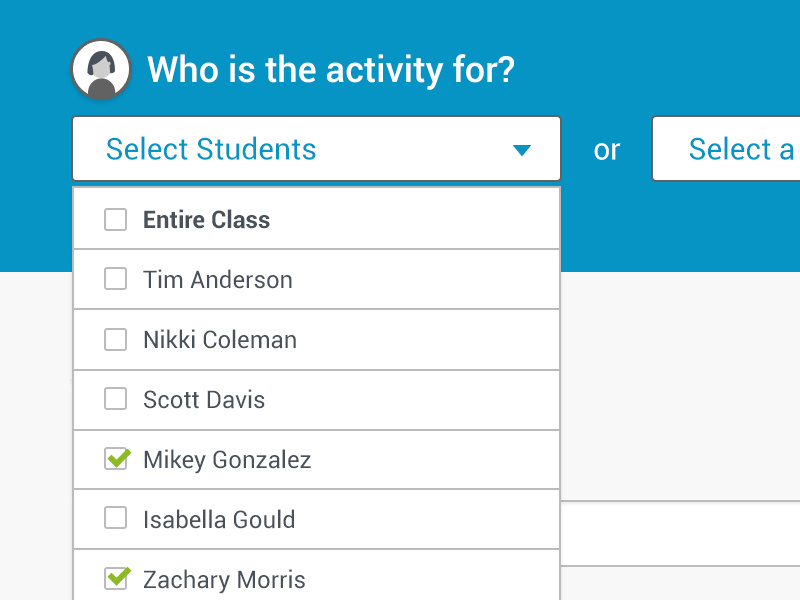
Task: Open the Select Students dropdown
Action: [300, 149]
